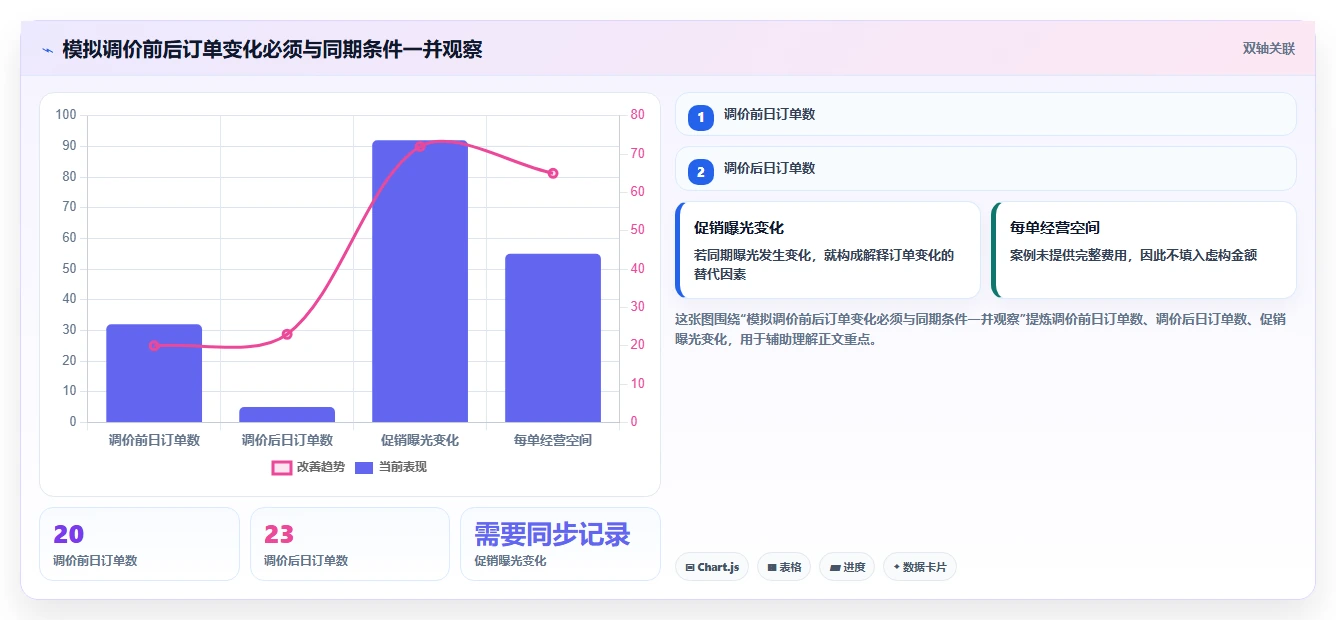Open the 表格 tag
1336x620 pixels.
784,567
